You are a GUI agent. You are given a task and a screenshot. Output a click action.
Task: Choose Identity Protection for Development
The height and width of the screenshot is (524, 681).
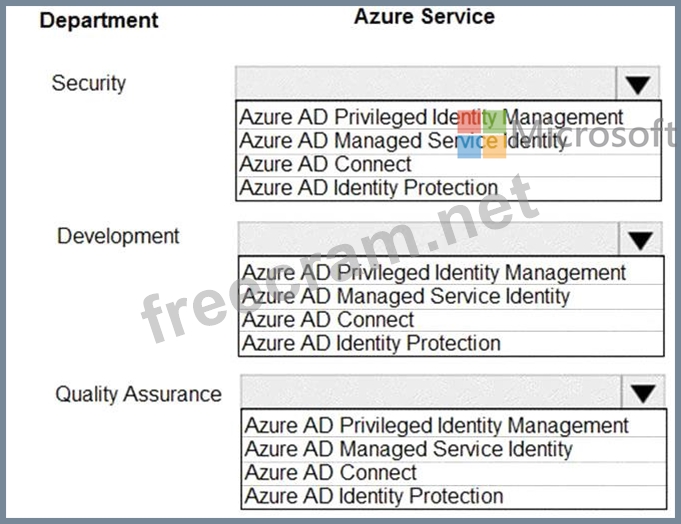tap(372, 343)
